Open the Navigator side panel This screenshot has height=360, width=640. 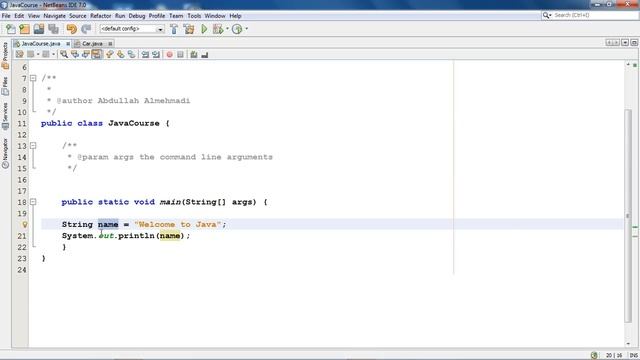[x=5, y=153]
